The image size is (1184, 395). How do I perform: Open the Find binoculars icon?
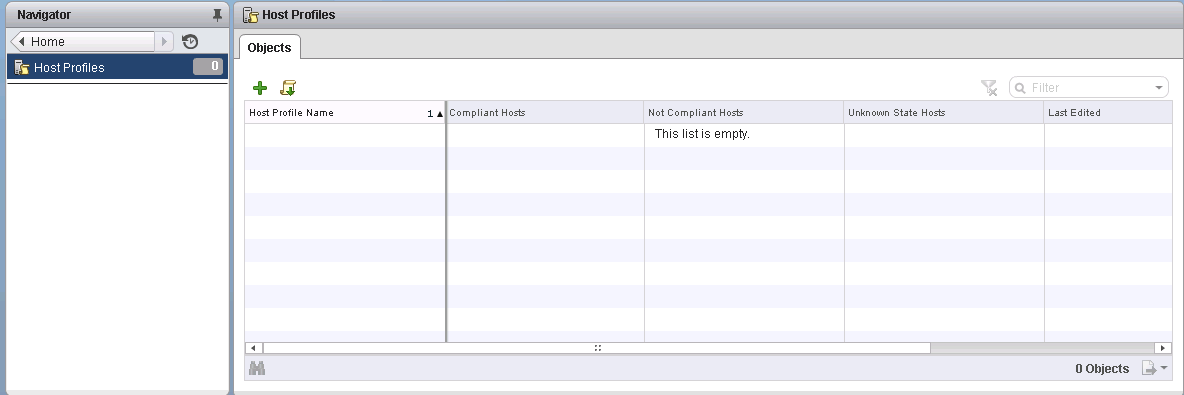(257, 369)
